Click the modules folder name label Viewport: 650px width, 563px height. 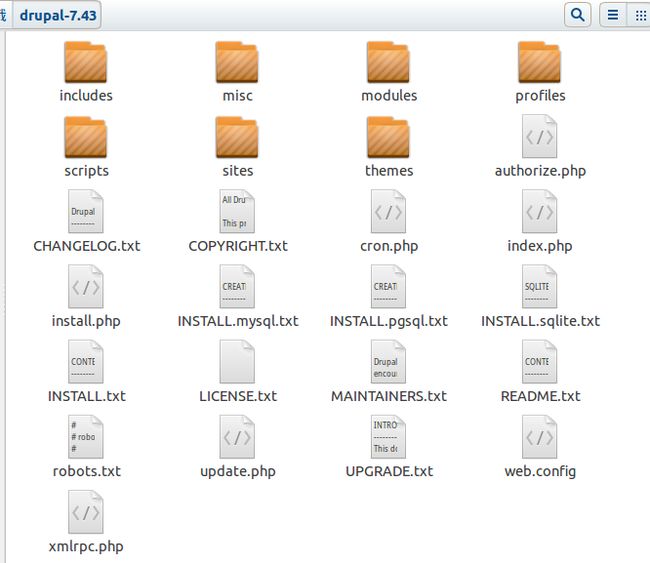click(389, 96)
